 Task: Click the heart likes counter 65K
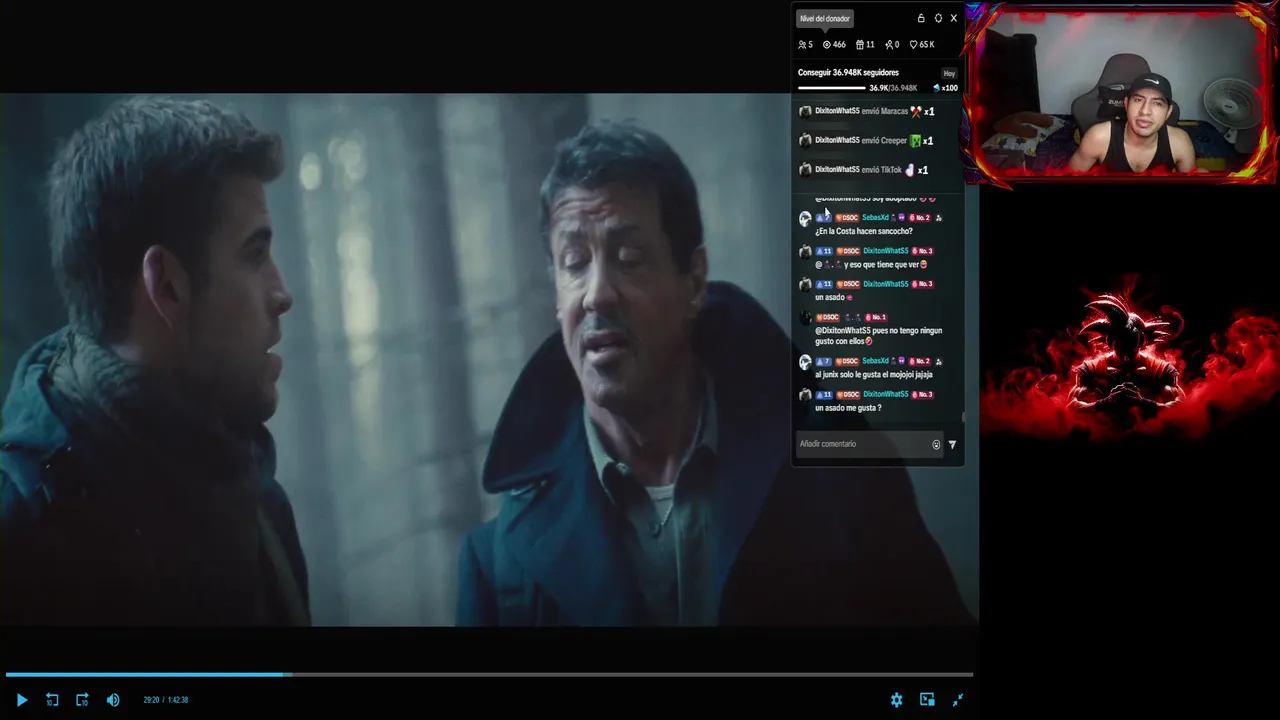click(x=922, y=45)
